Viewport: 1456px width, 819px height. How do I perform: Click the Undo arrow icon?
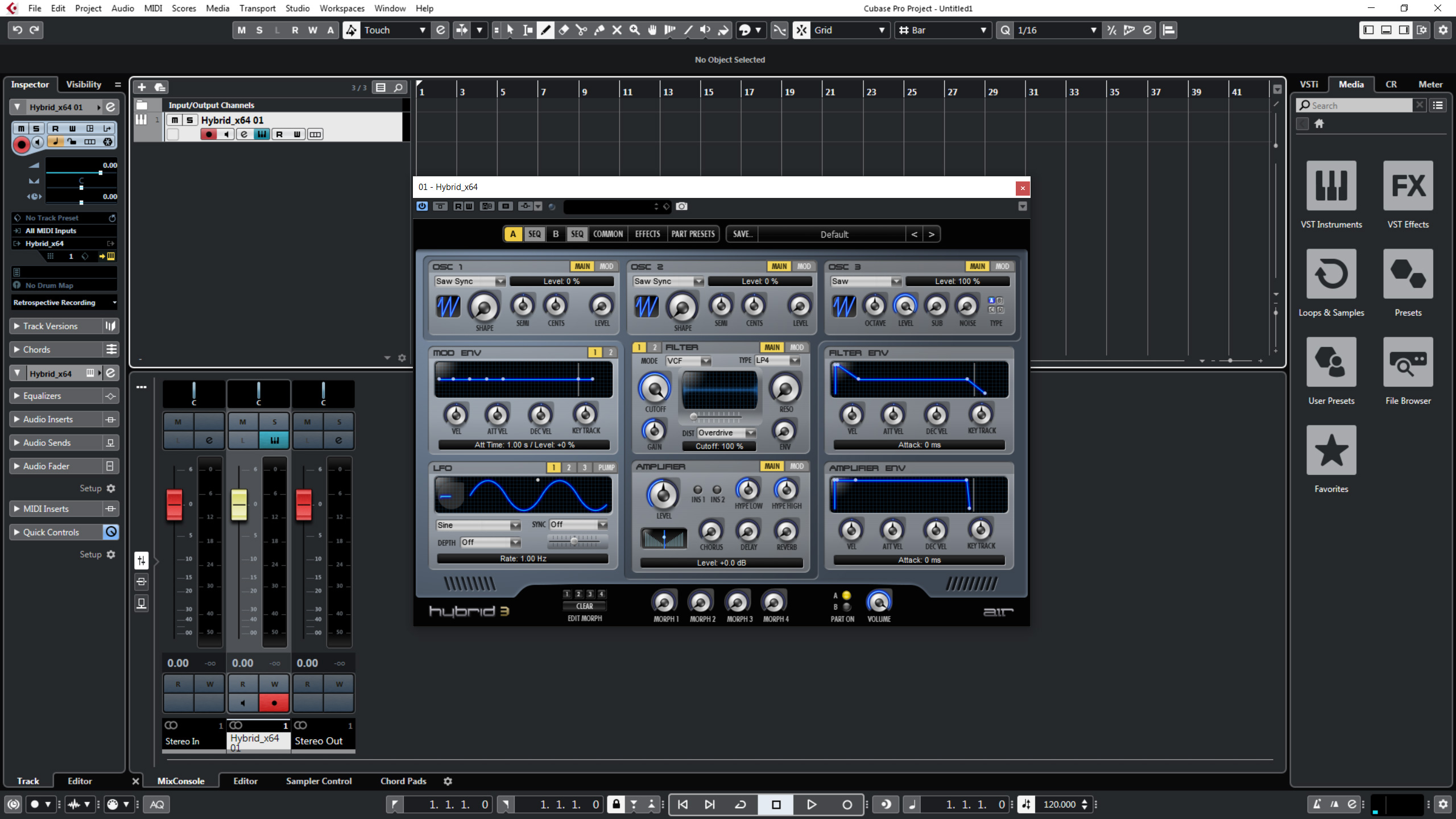pyautogui.click(x=18, y=30)
